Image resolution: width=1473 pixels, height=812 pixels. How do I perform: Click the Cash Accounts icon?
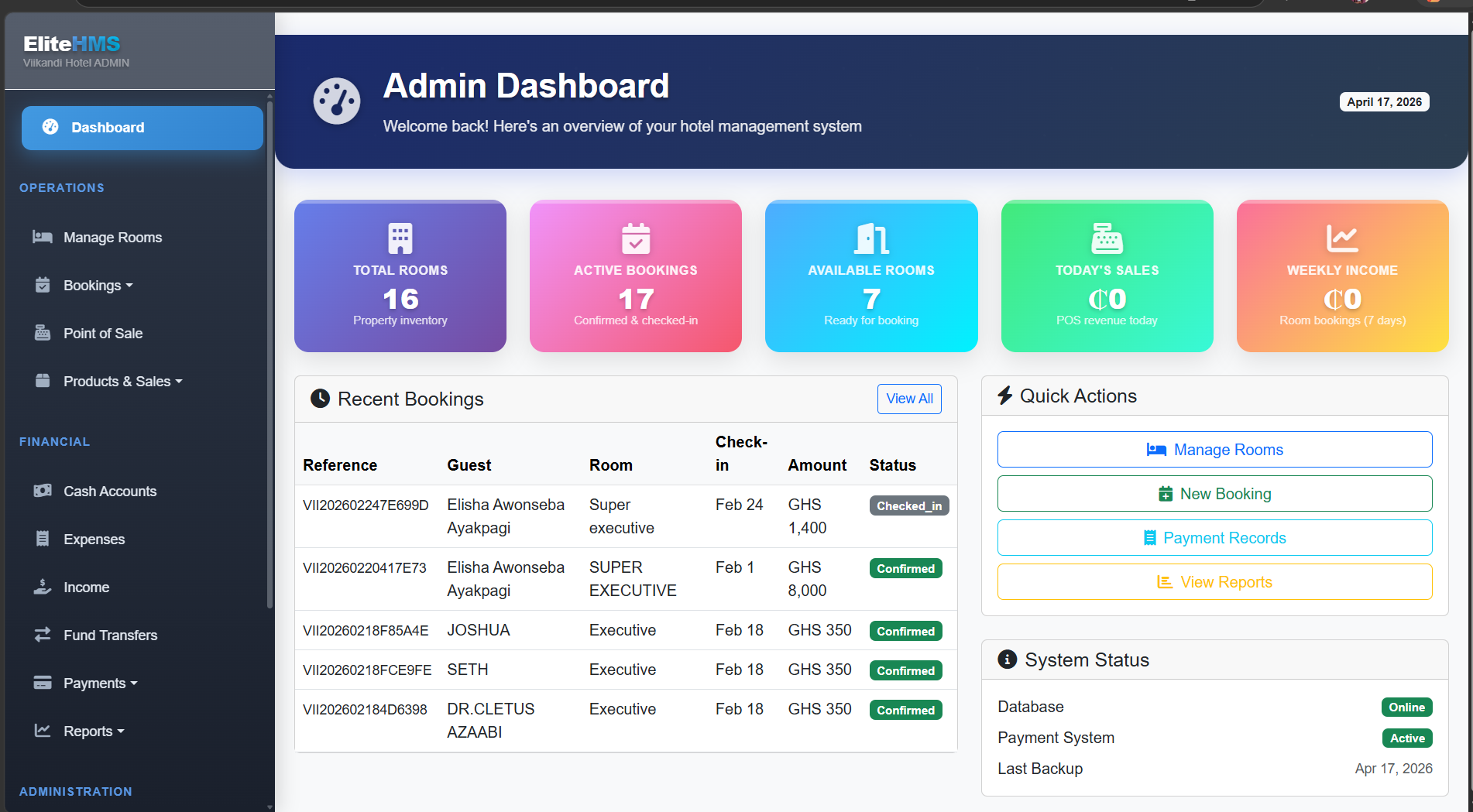[x=43, y=491]
